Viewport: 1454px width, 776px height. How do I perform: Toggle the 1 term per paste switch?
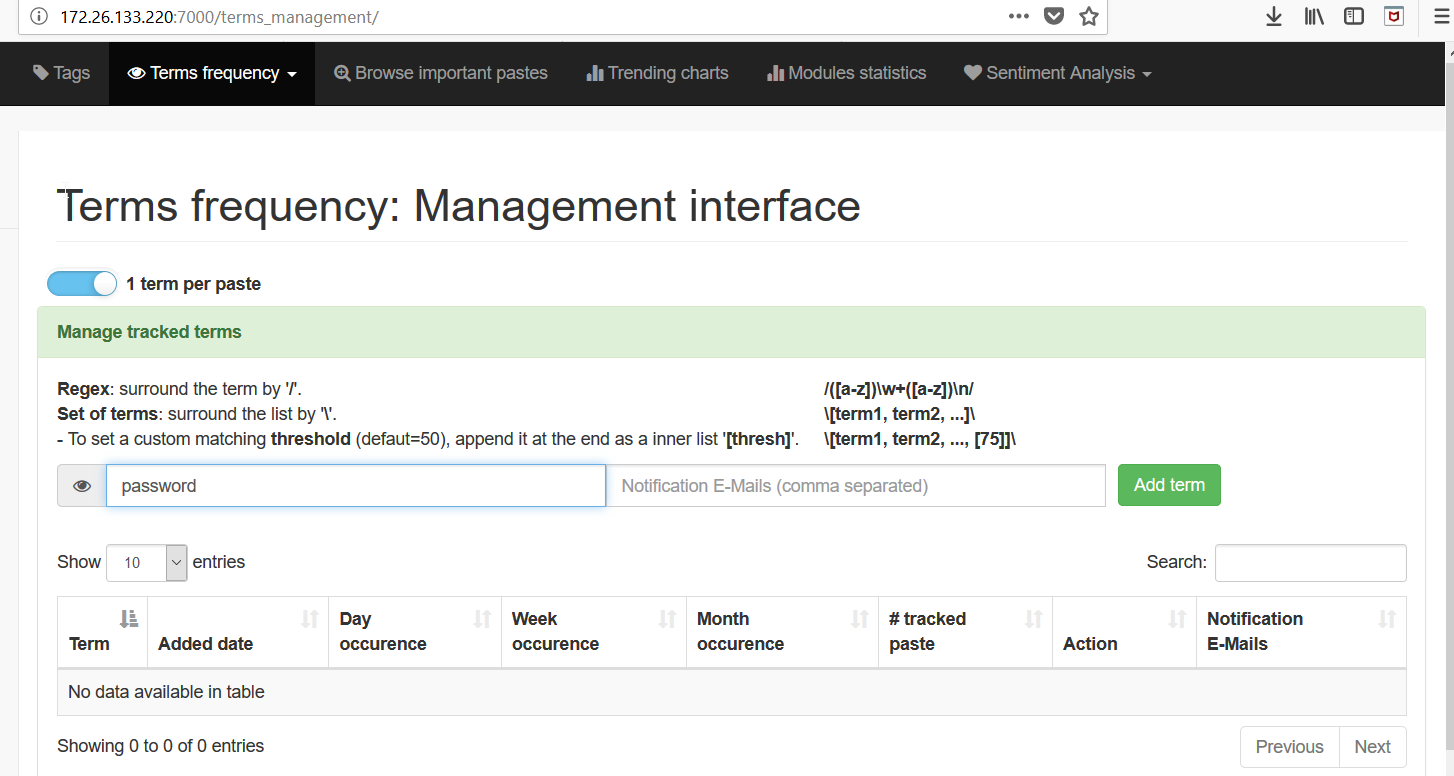click(81, 283)
